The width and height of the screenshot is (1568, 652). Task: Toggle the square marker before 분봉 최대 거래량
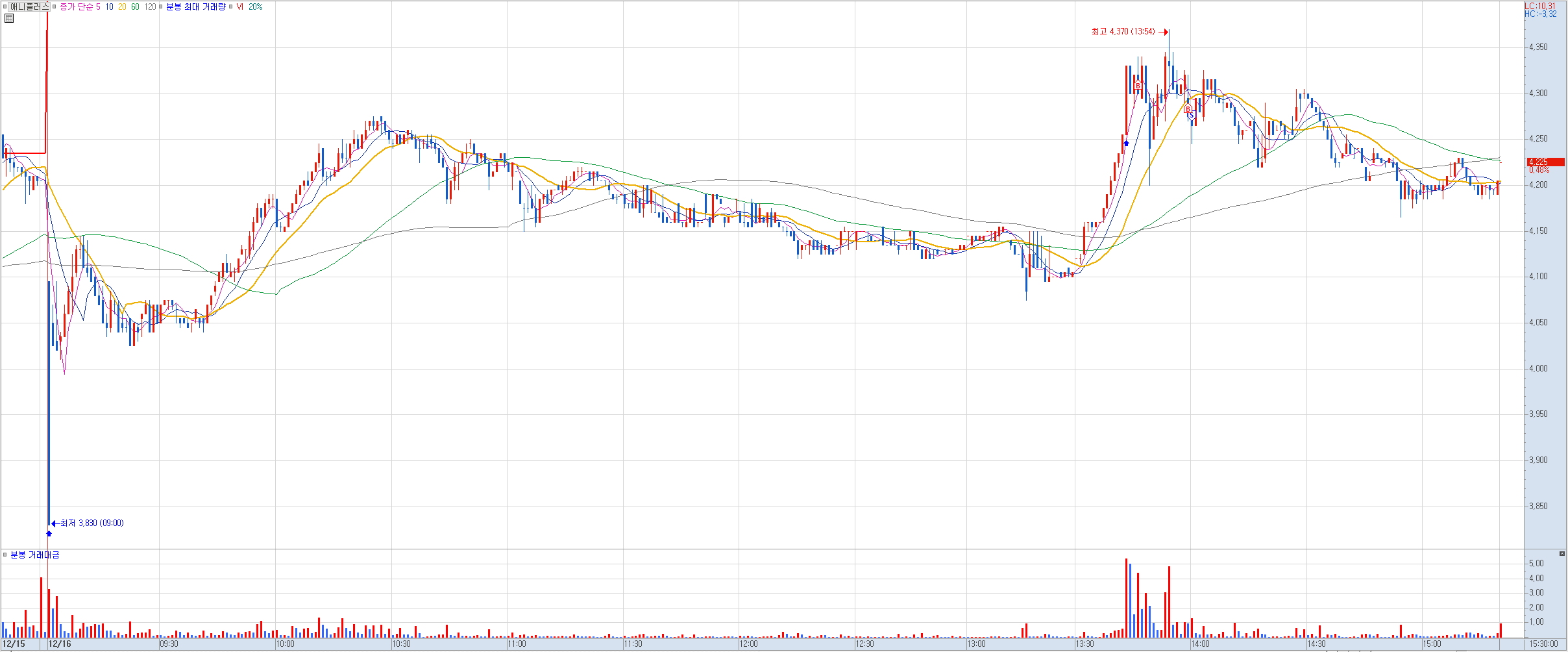click(161, 6)
